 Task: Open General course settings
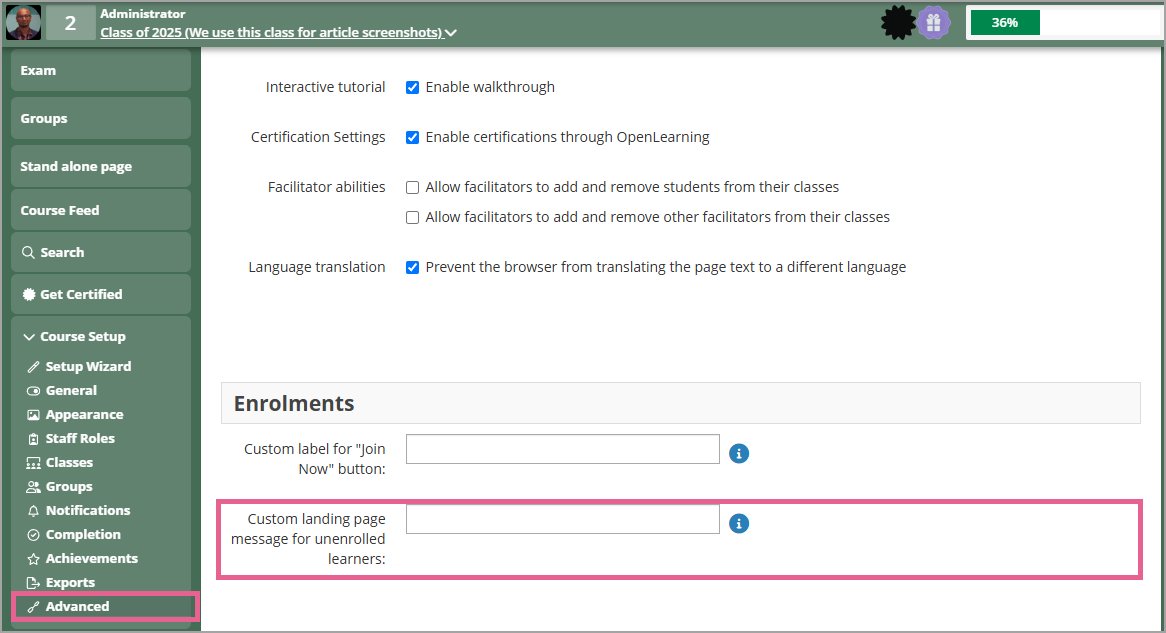point(71,391)
